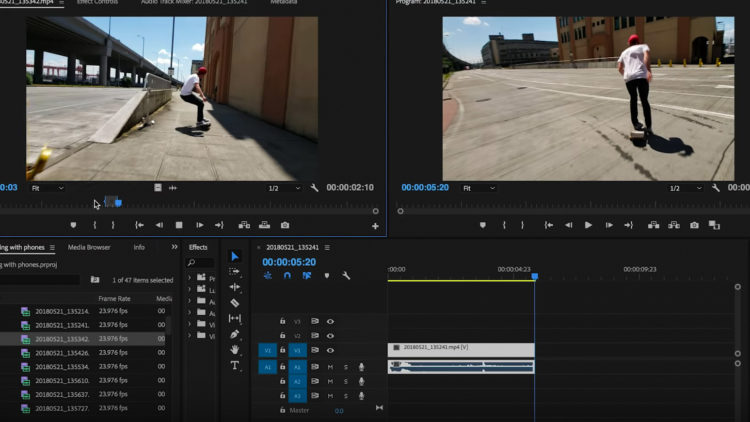Click Insert button in Source monitor
The image size is (750, 422).
(244, 225)
